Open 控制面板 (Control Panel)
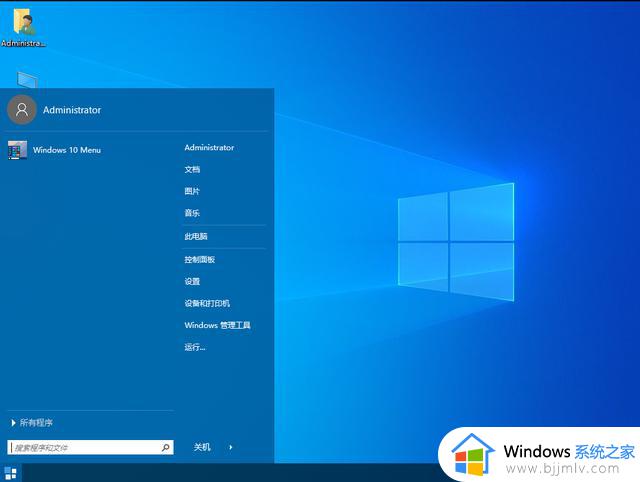Screen dimensions: 640x482 [x=200, y=260]
